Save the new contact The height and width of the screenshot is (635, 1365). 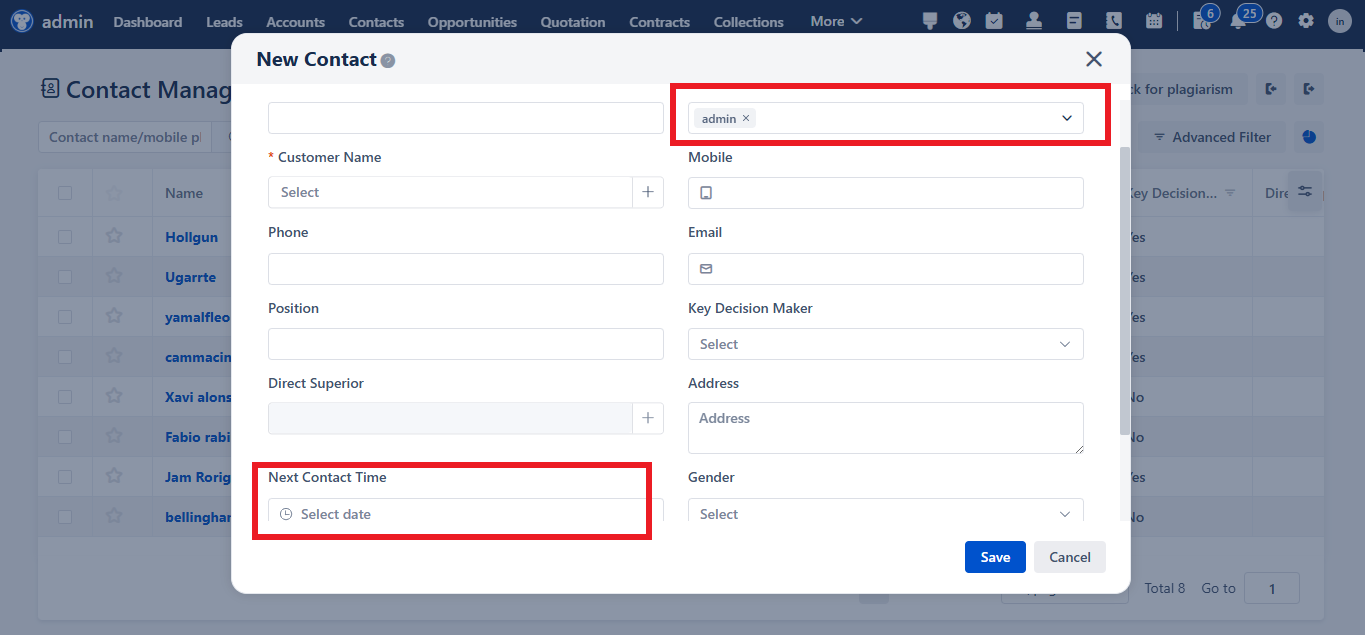point(994,557)
